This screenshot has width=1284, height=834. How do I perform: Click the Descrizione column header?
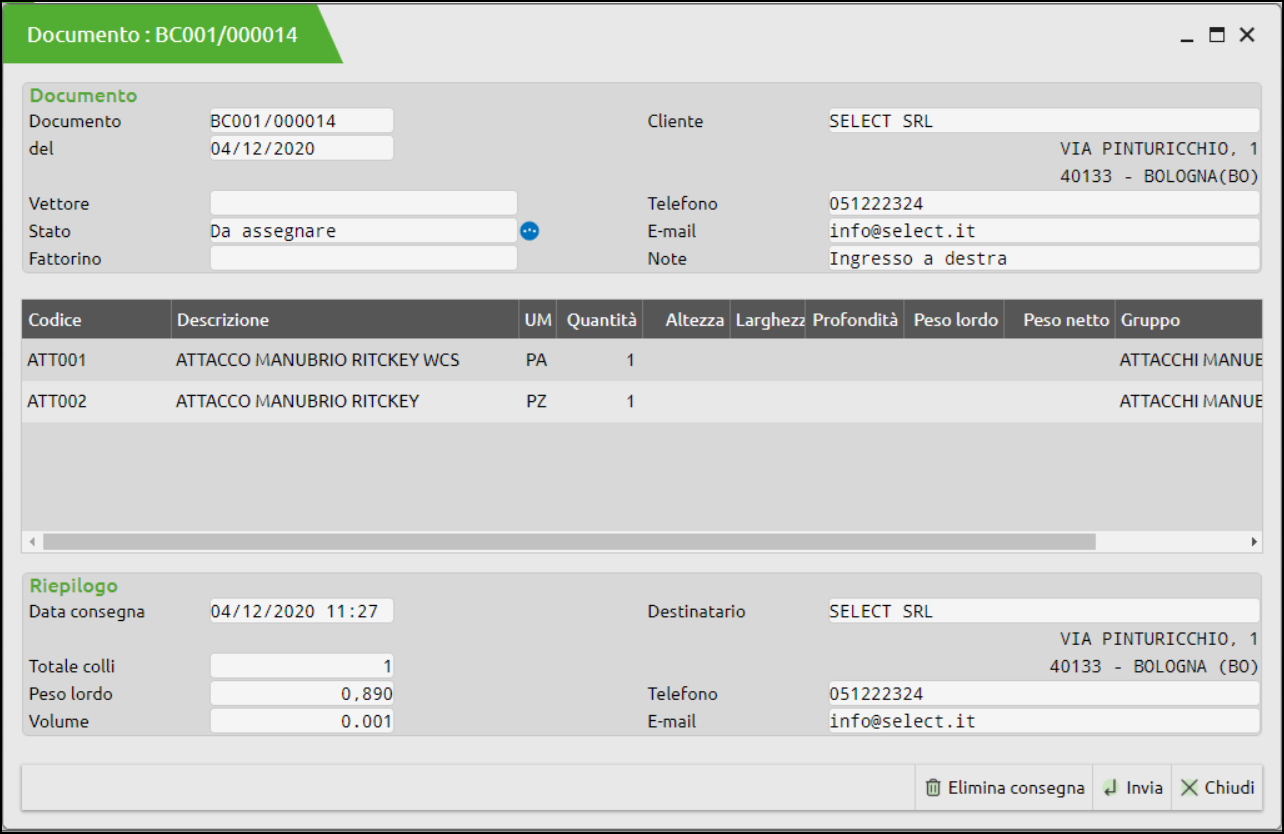tap(344, 320)
